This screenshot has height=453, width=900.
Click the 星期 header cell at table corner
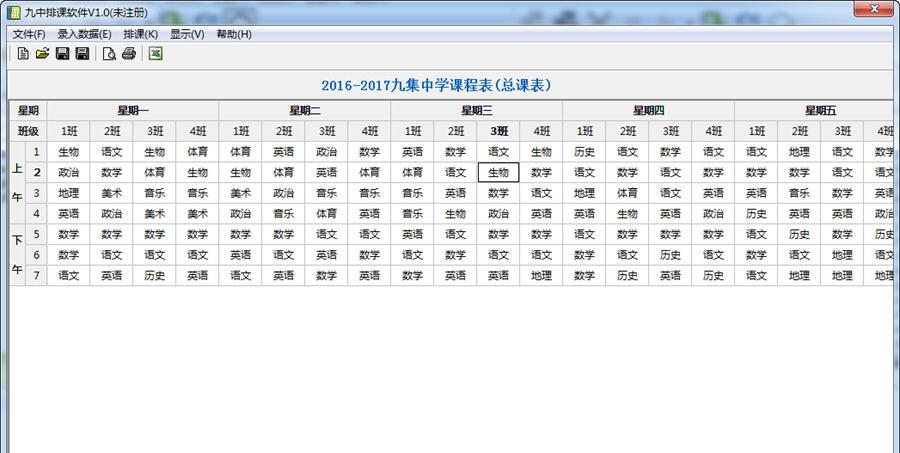28,111
